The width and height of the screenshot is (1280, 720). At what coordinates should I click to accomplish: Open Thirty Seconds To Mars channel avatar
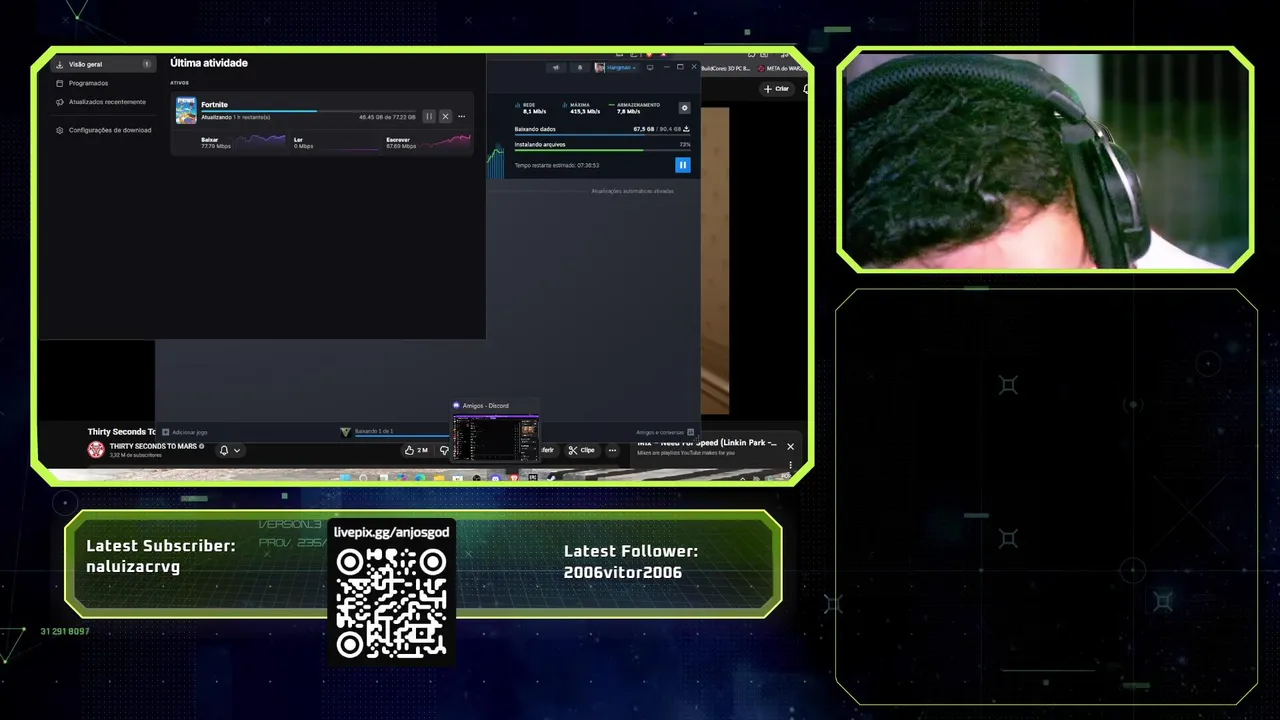tap(96, 450)
